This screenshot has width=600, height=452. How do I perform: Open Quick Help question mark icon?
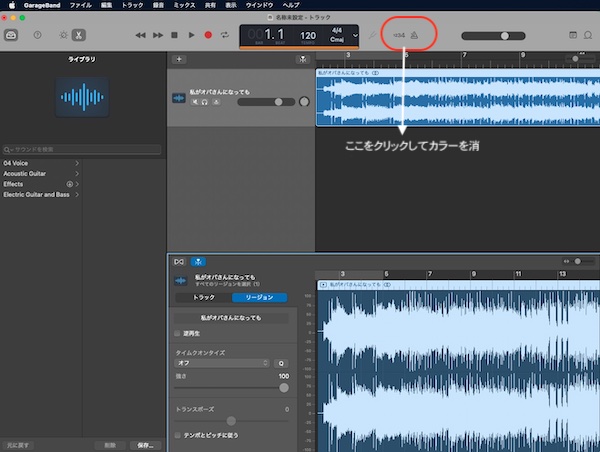pyautogui.click(x=38, y=35)
